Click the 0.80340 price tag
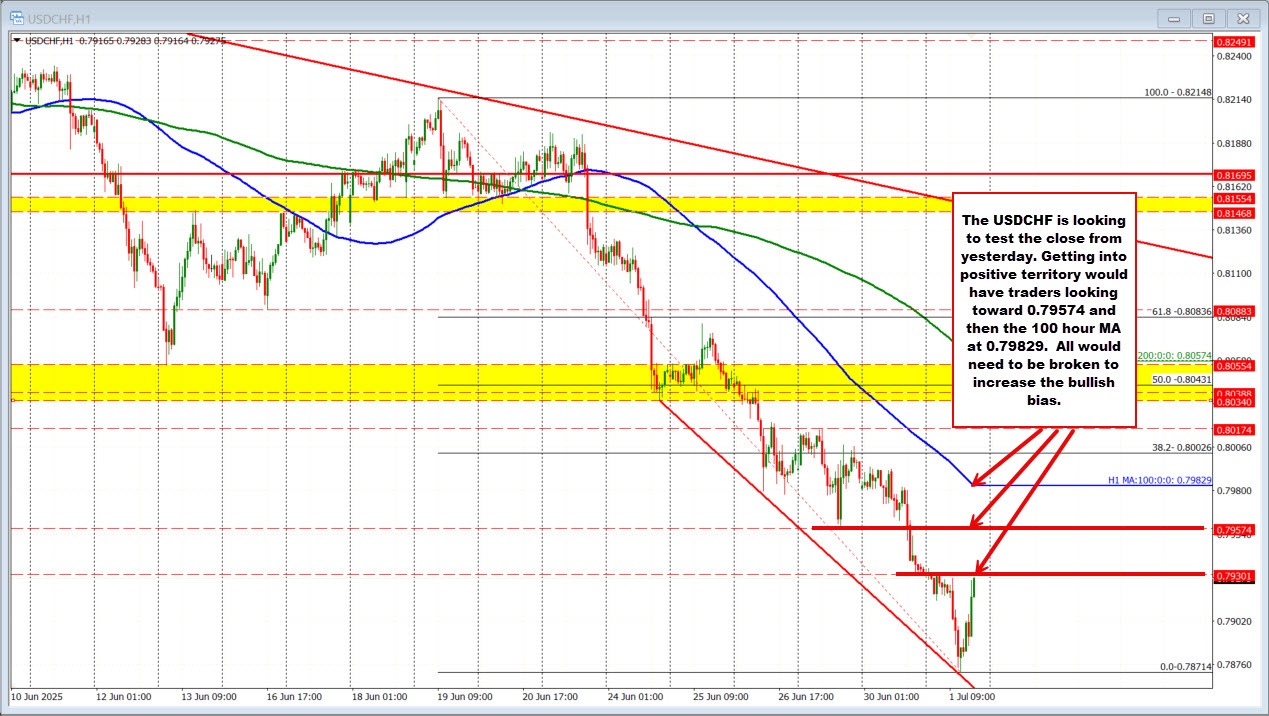The height and width of the screenshot is (716, 1269). [x=1234, y=402]
